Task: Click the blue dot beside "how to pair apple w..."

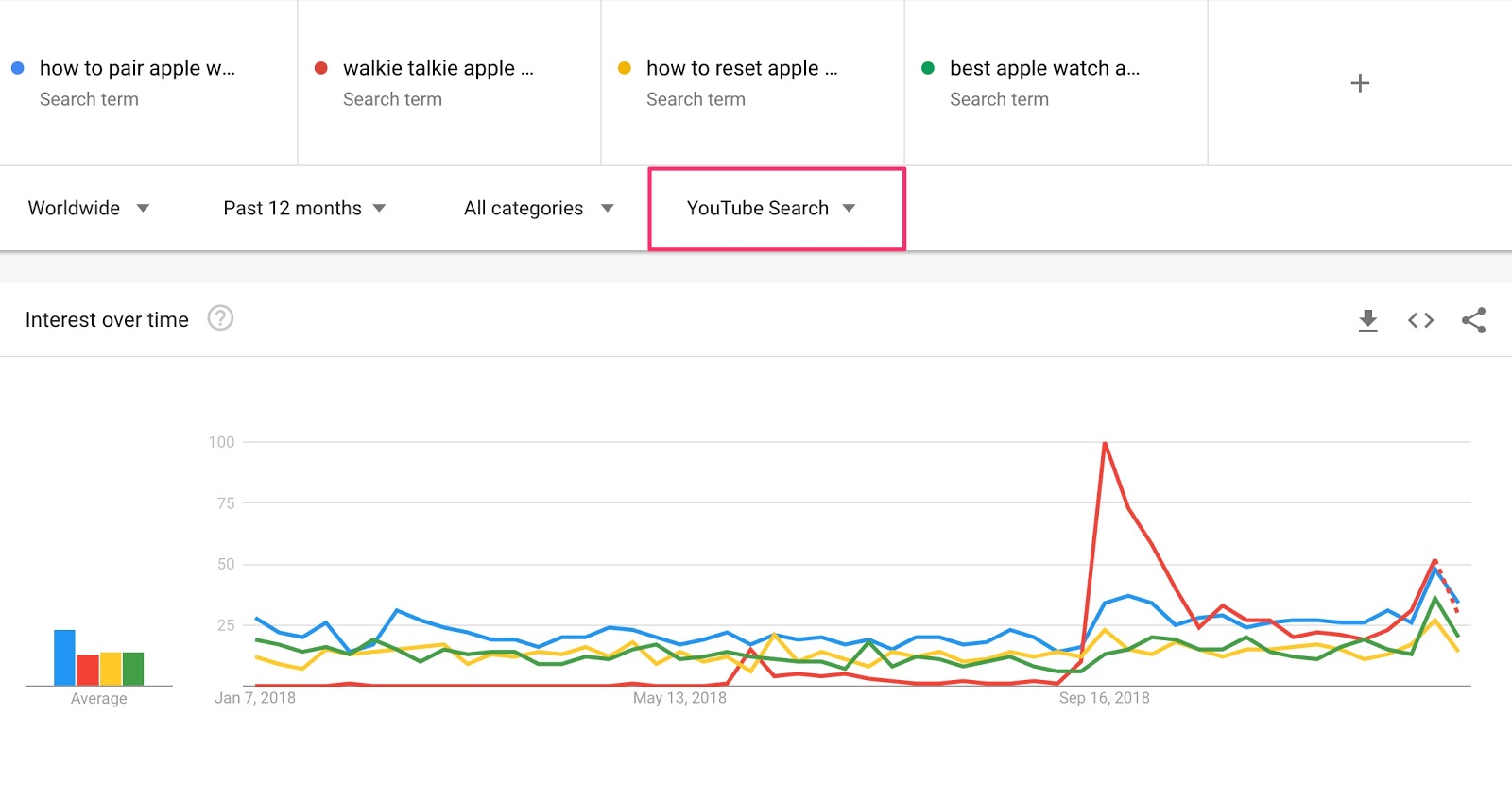Action: click(17, 67)
